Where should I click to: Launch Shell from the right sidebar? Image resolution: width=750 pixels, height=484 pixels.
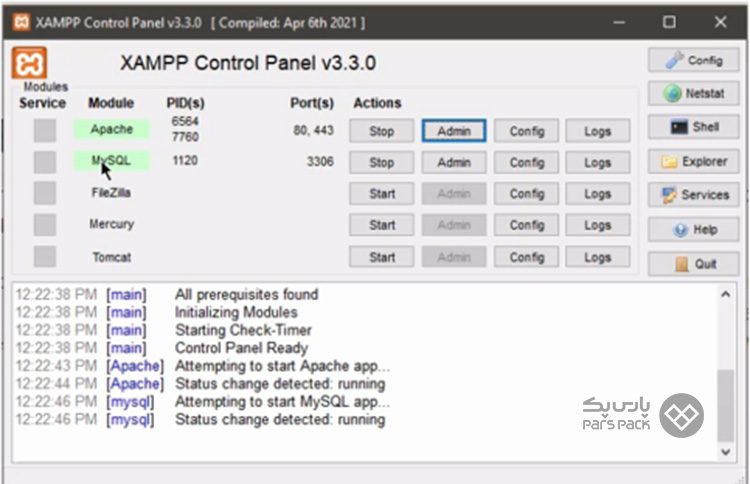[694, 127]
